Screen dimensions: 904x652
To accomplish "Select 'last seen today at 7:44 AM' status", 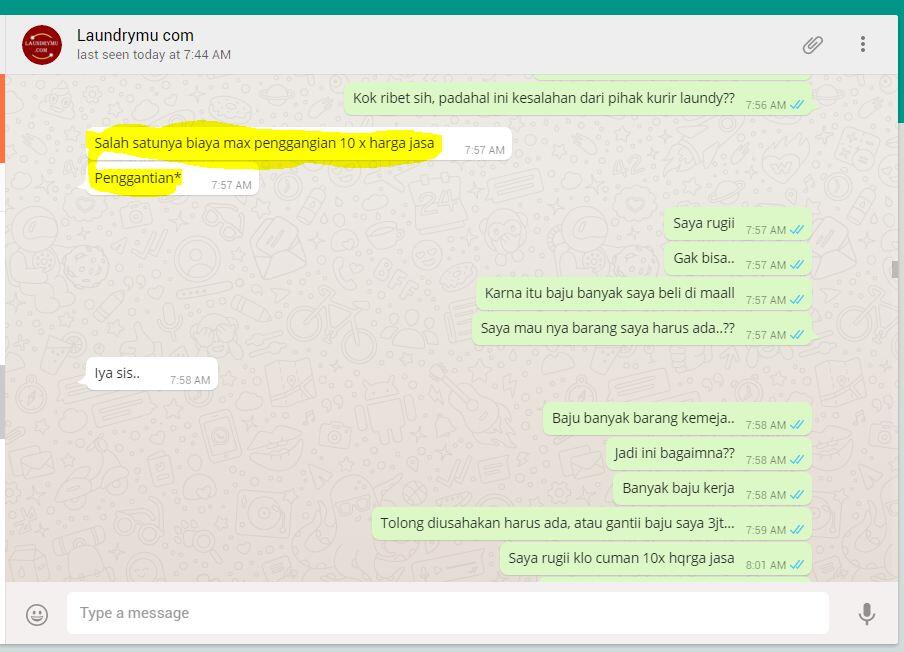I will coord(153,55).
